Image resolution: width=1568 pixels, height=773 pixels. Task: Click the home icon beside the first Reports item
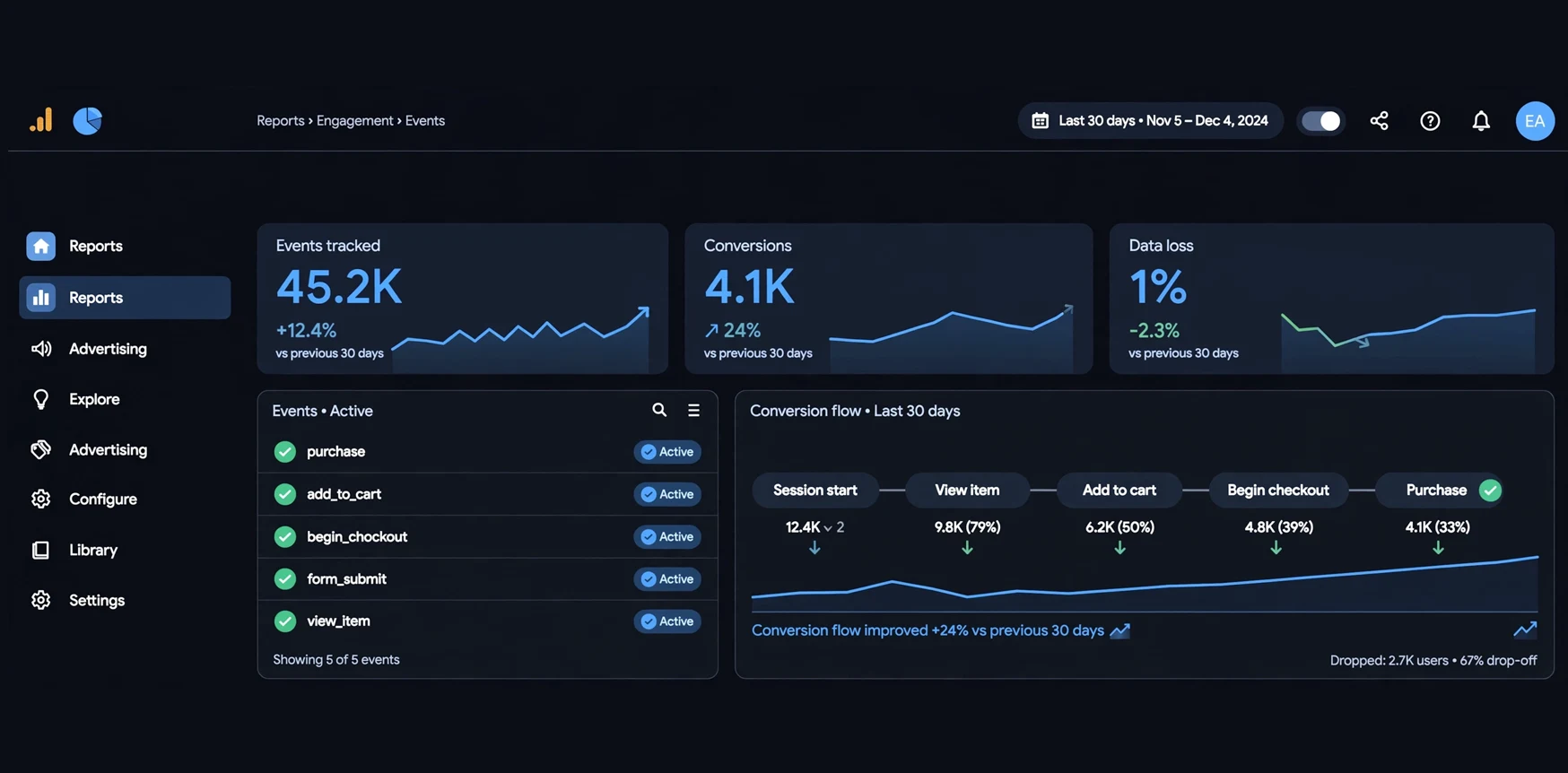coord(40,246)
